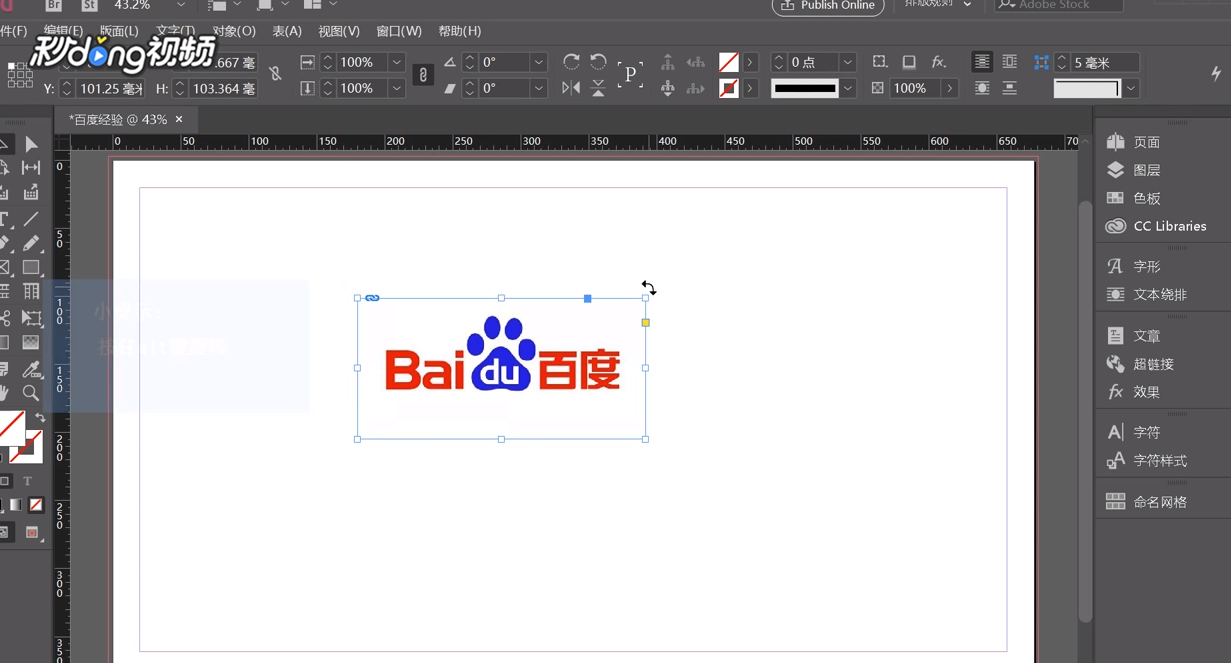Open the rotation angle dropdown
Image resolution: width=1231 pixels, height=663 pixels.
[538, 62]
